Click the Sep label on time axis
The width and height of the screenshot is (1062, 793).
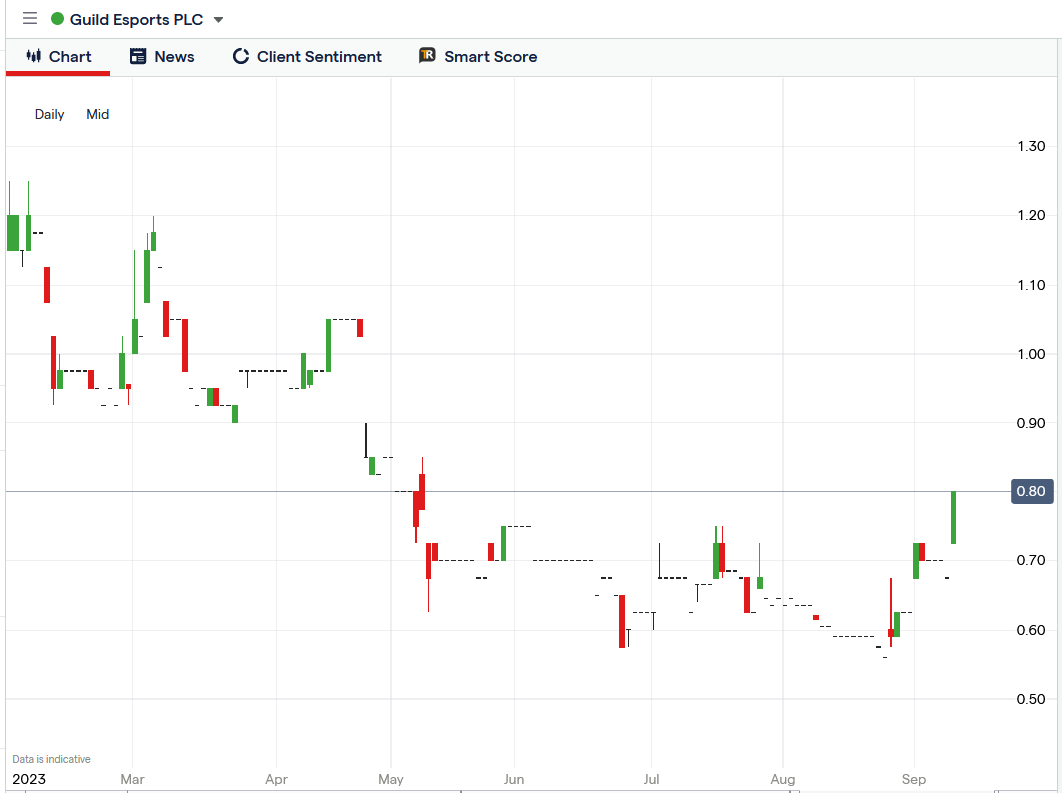(914, 779)
